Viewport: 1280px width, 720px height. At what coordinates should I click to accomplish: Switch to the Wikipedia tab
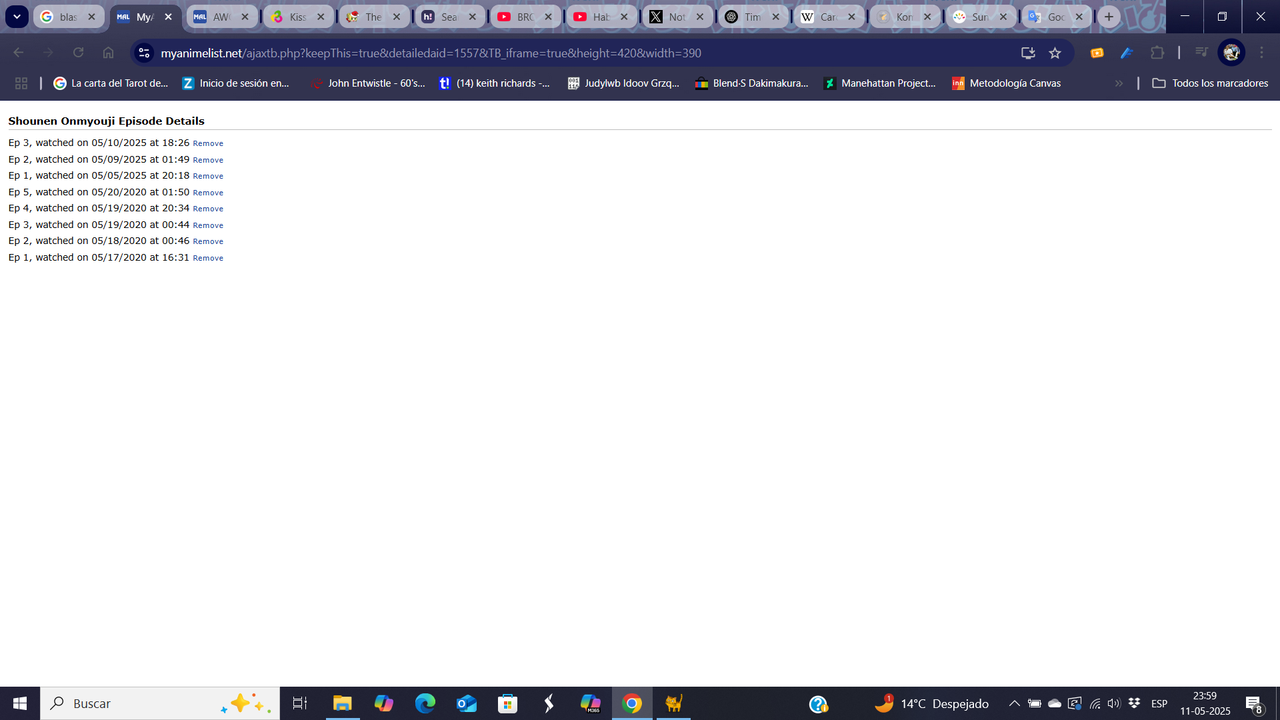point(825,16)
